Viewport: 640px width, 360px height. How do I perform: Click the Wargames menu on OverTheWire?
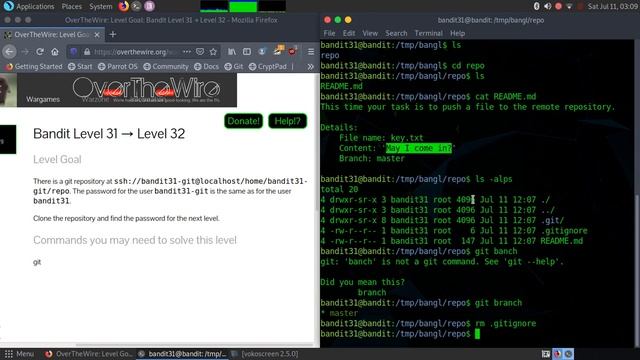43,99
